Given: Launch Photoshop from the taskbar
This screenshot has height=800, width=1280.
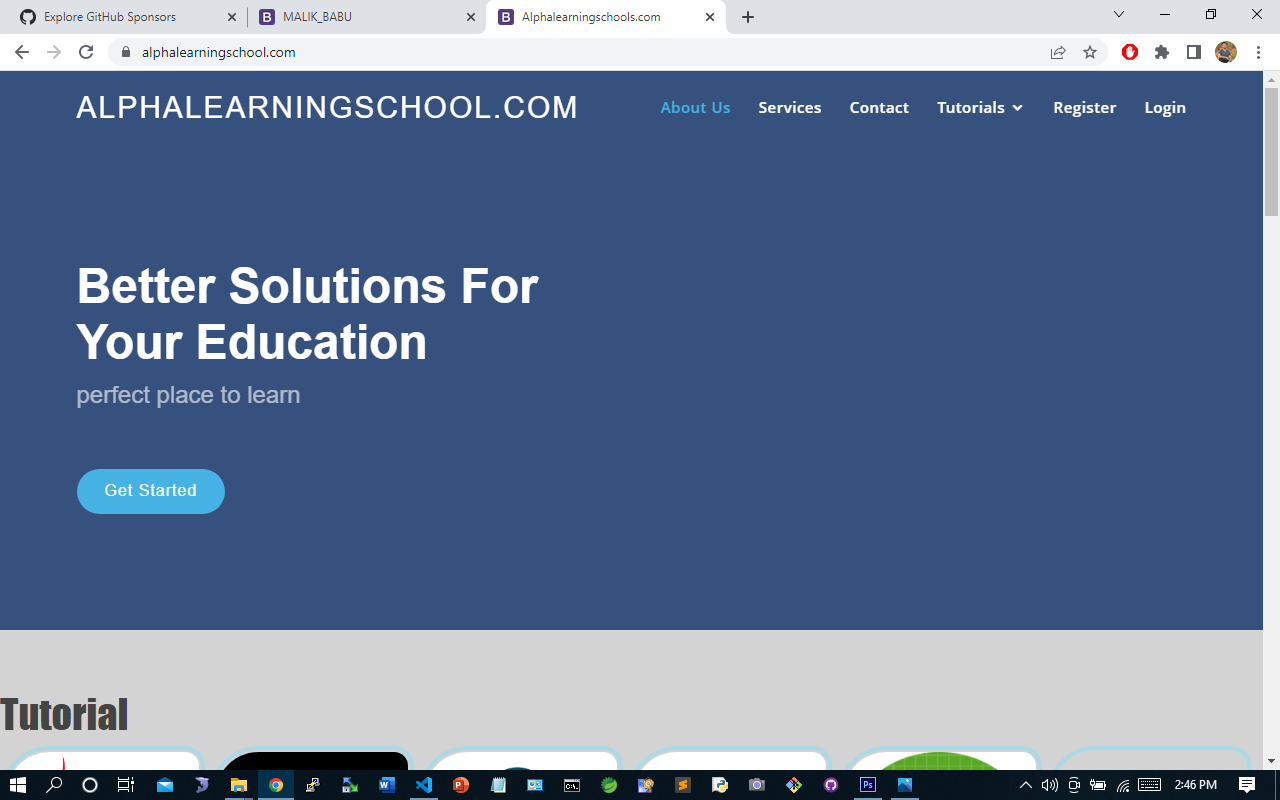Looking at the screenshot, I should coord(868,785).
